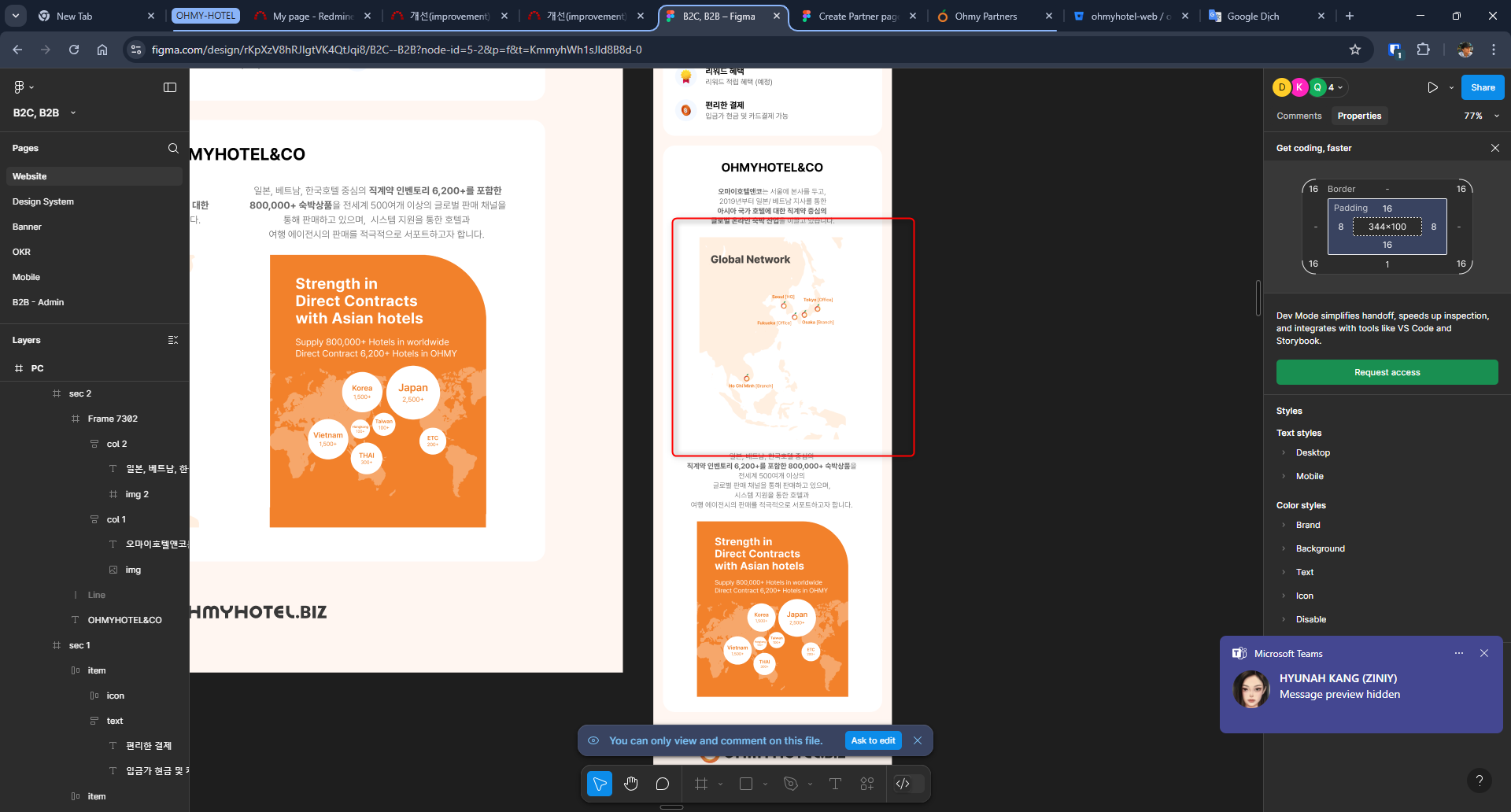Start presentation with the play icon
Viewport: 1511px width, 812px height.
pos(1432,87)
